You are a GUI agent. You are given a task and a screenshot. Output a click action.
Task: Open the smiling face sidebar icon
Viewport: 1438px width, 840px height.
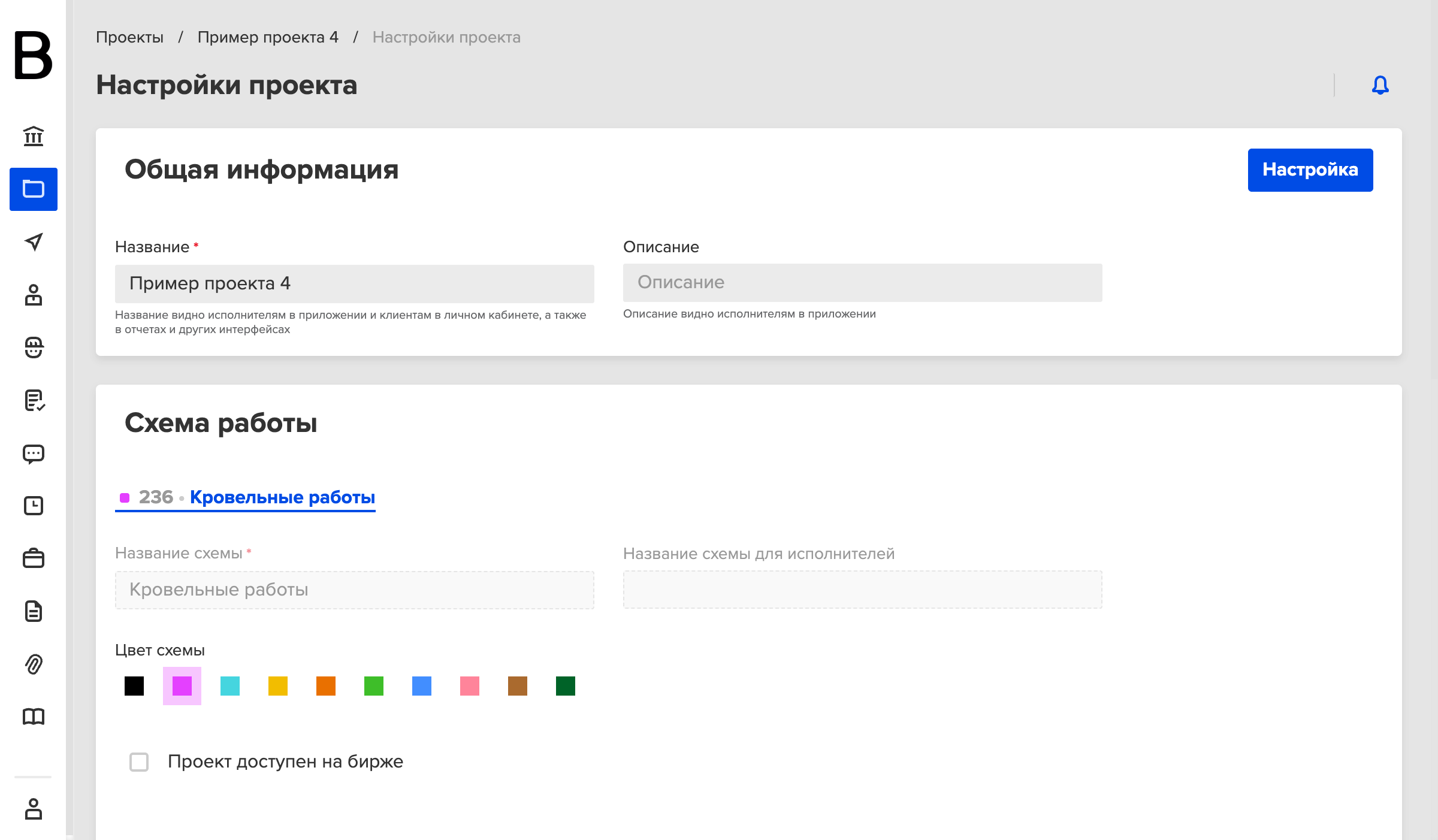34,348
